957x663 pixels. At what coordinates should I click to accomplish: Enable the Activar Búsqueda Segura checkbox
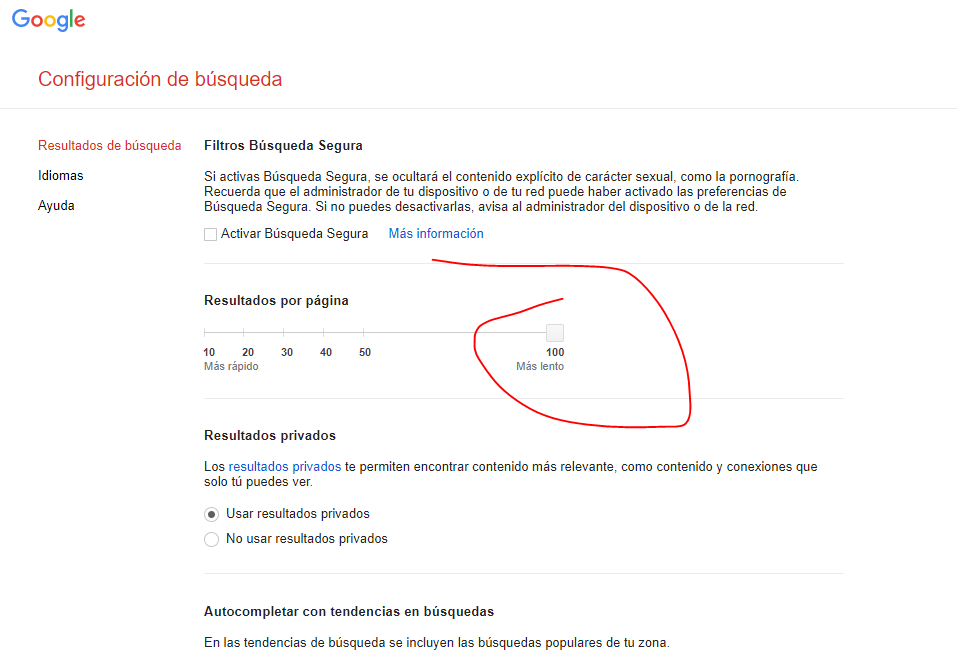[x=211, y=234]
